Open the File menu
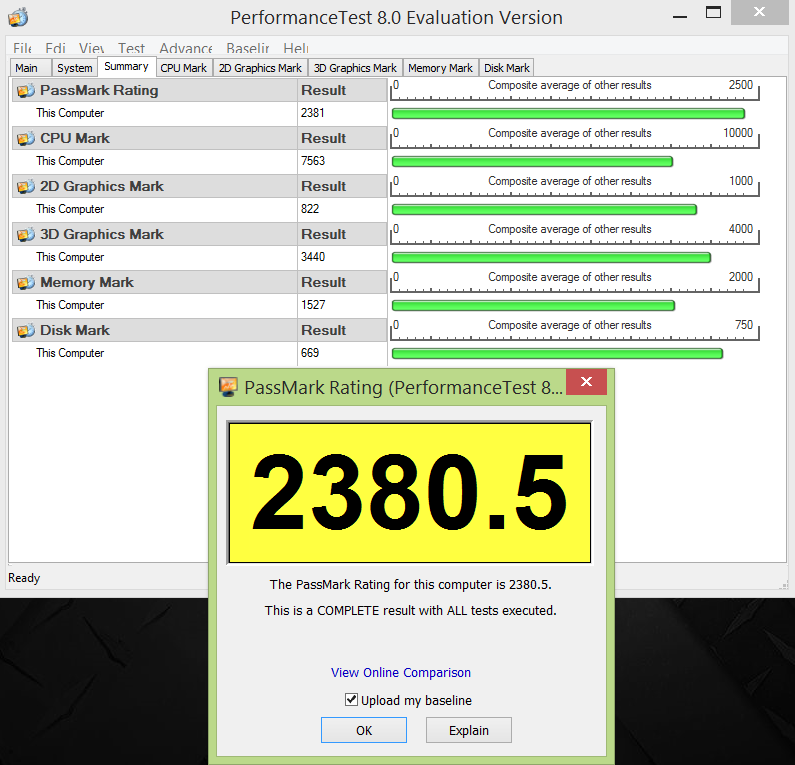 (22, 48)
